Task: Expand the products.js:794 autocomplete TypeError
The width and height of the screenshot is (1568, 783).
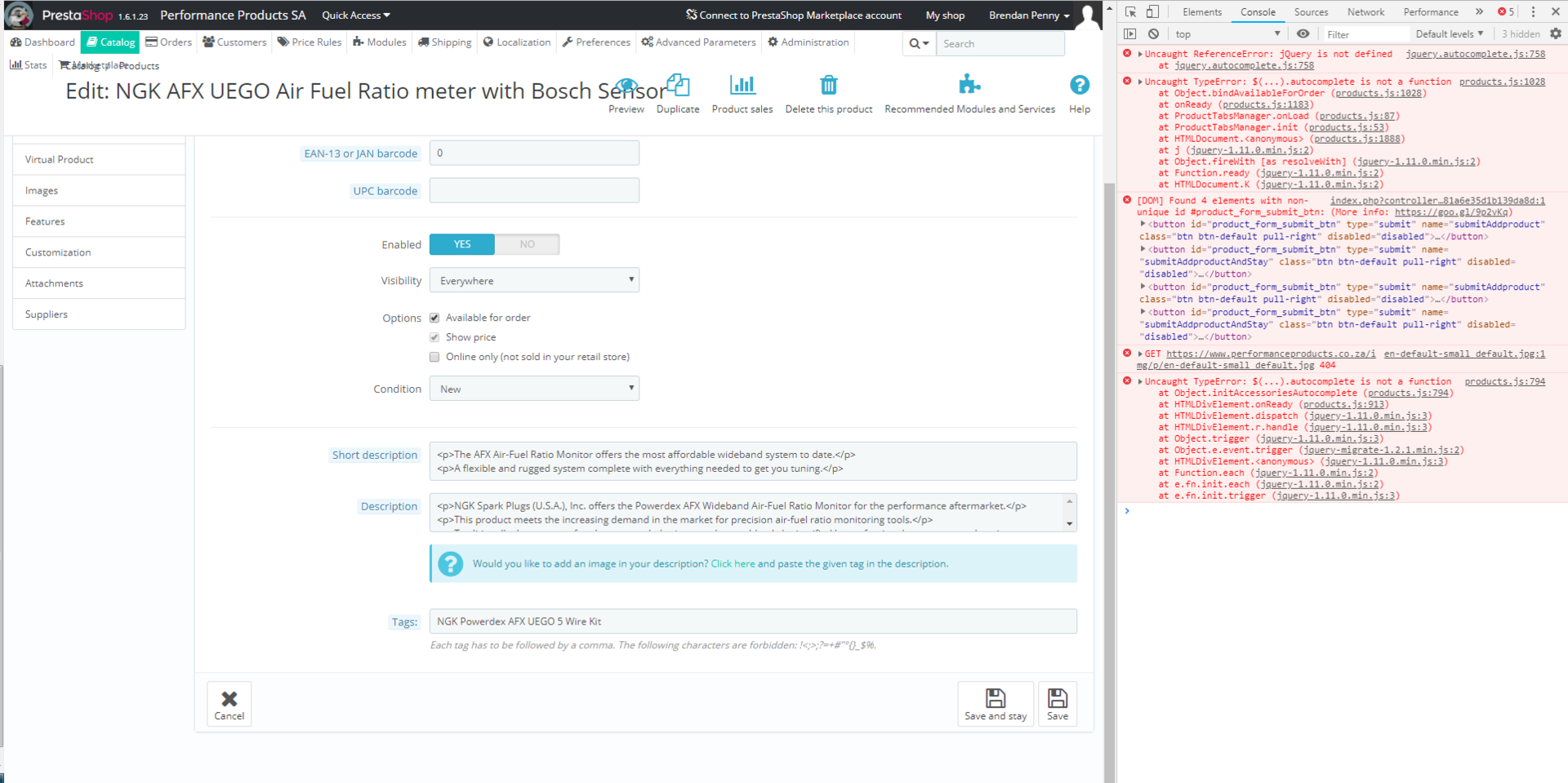Action: pyautogui.click(x=1140, y=381)
